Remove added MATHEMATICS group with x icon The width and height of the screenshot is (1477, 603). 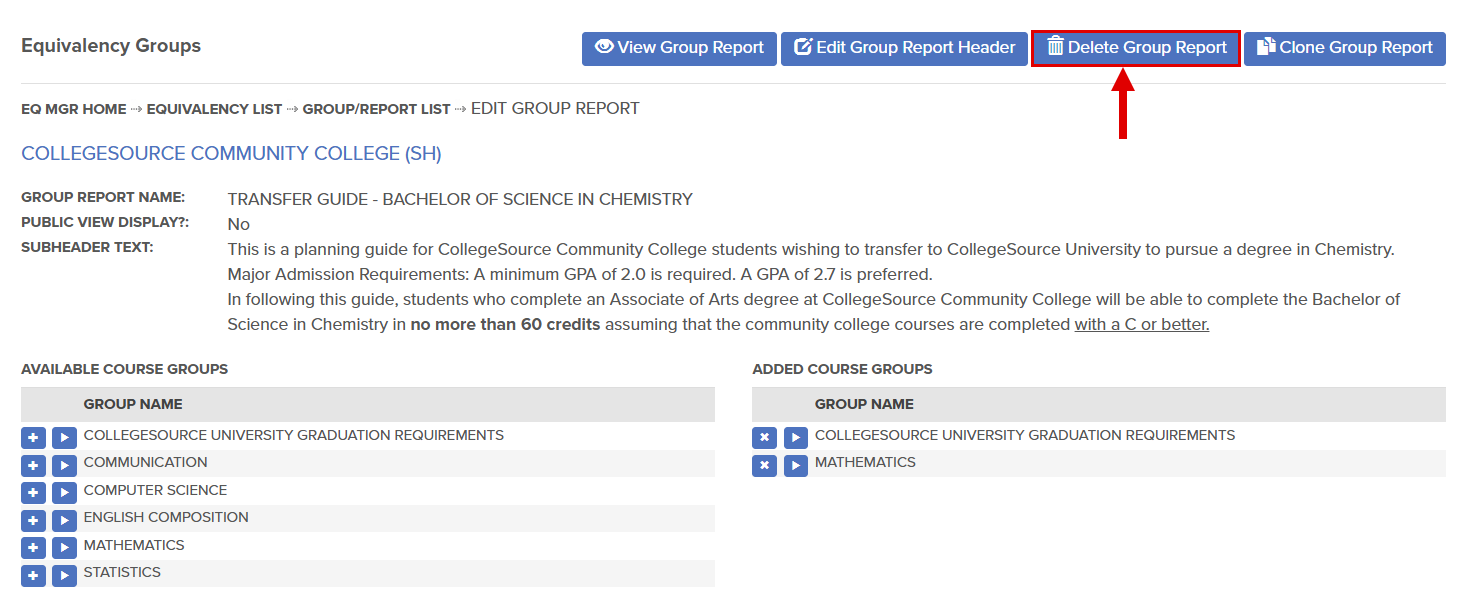(764, 465)
